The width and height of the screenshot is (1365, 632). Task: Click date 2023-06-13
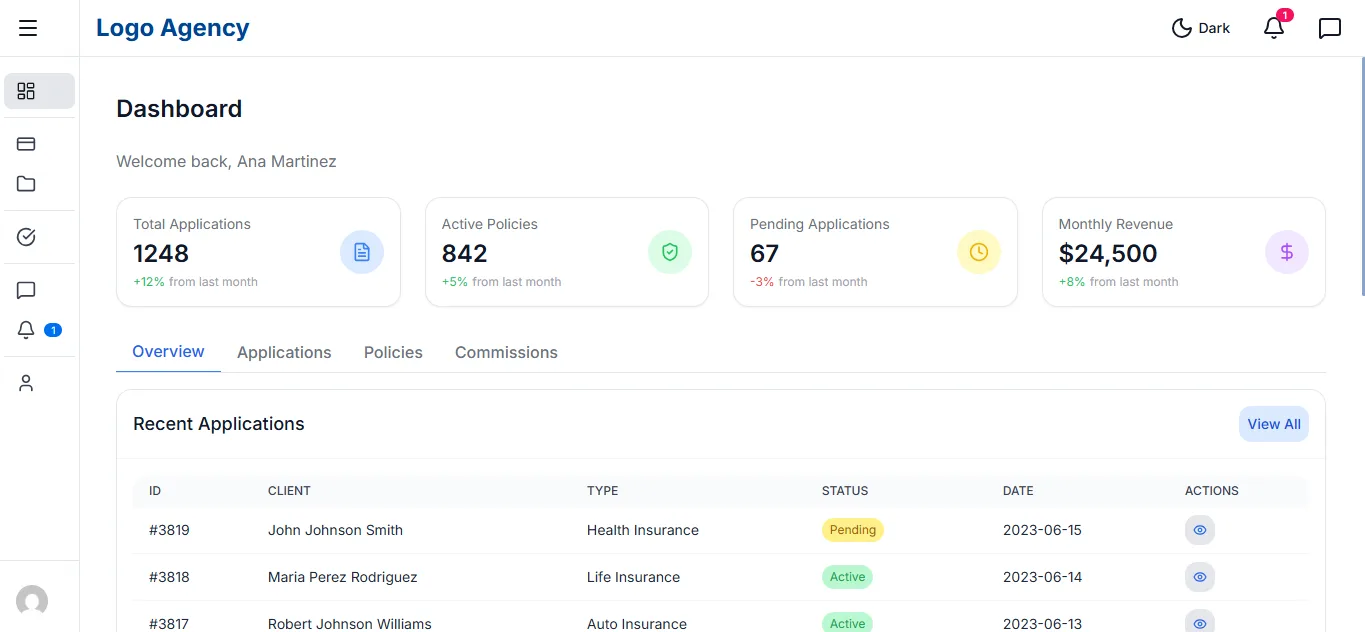(1042, 624)
